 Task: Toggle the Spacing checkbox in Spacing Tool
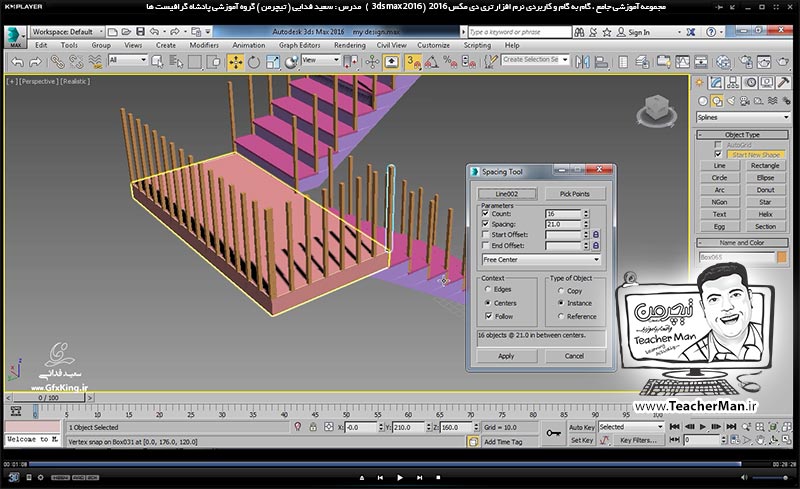click(x=485, y=224)
